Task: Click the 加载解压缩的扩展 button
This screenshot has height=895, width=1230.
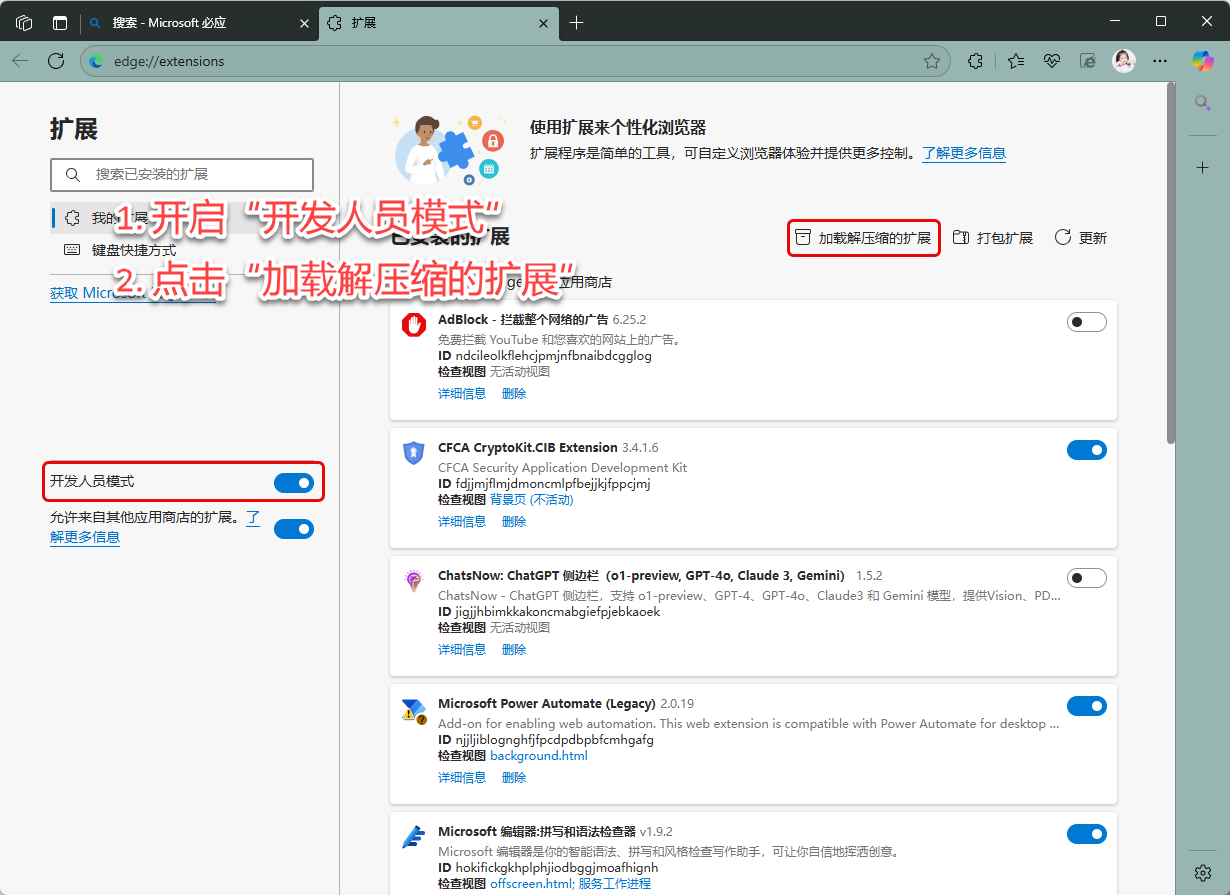Action: pos(863,238)
